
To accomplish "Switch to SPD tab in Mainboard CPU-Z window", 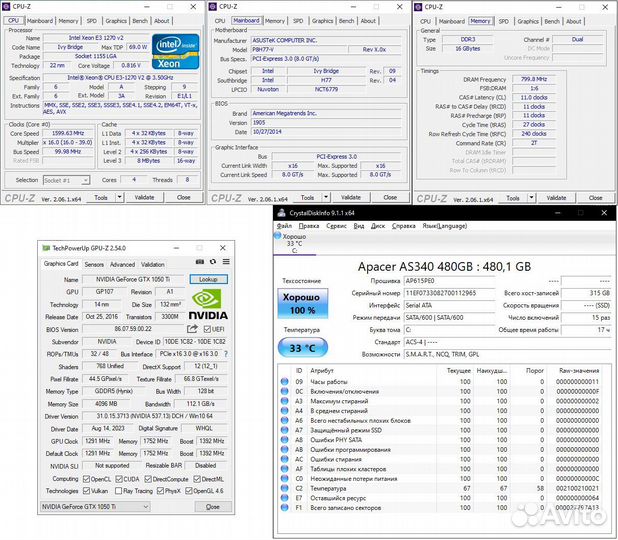I will (298, 21).
